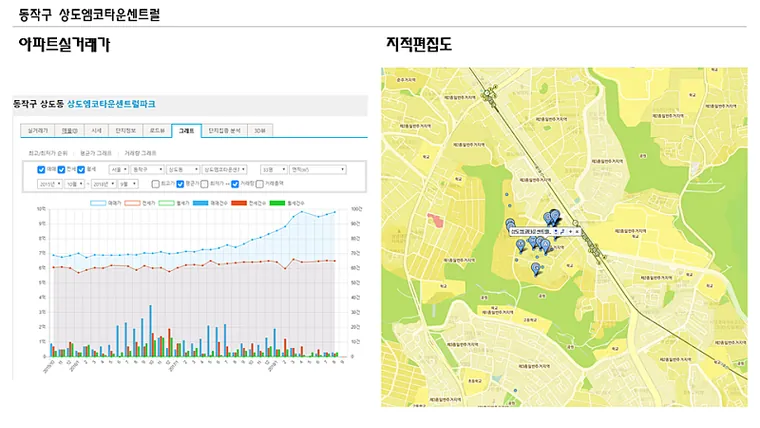760x428 pixels.
Task: Open the 10월 start month dropdown
Action: 75,184
